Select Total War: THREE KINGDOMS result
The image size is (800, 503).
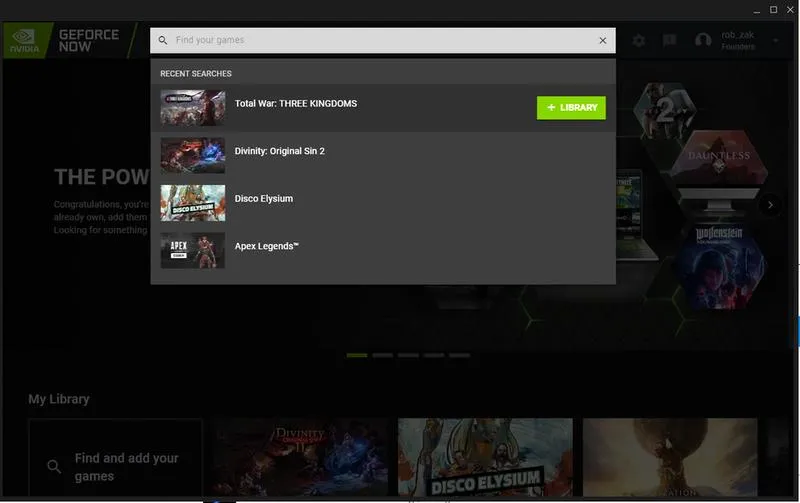pyautogui.click(x=383, y=108)
